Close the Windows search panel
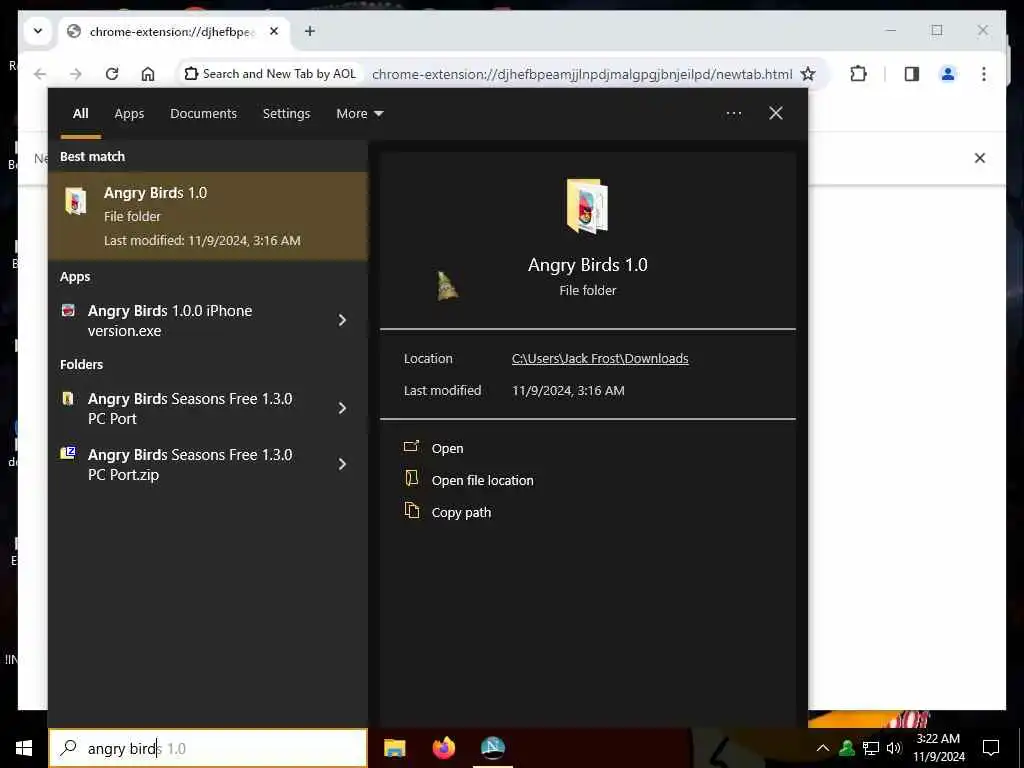The width and height of the screenshot is (1024, 768). click(x=776, y=113)
